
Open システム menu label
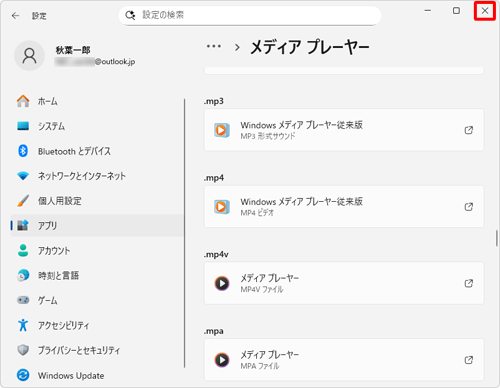point(51,126)
